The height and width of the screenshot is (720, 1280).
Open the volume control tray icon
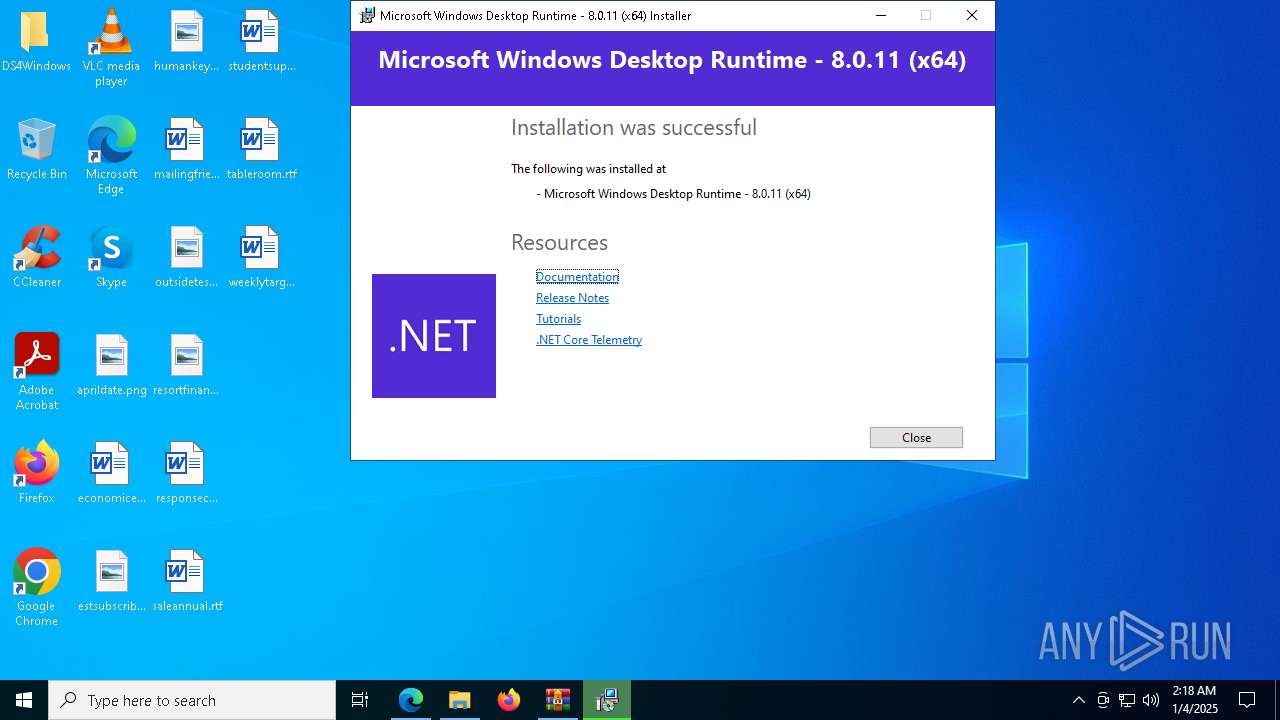(1151, 700)
